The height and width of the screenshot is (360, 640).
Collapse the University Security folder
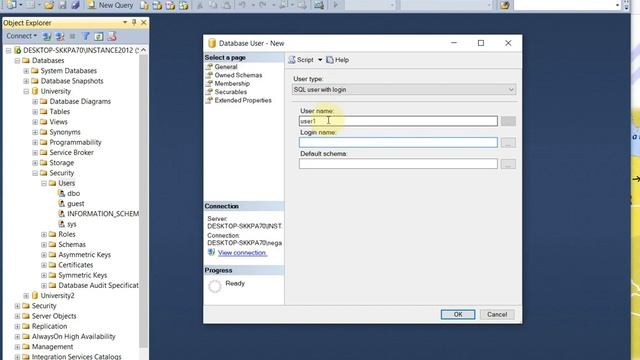tap(35, 173)
